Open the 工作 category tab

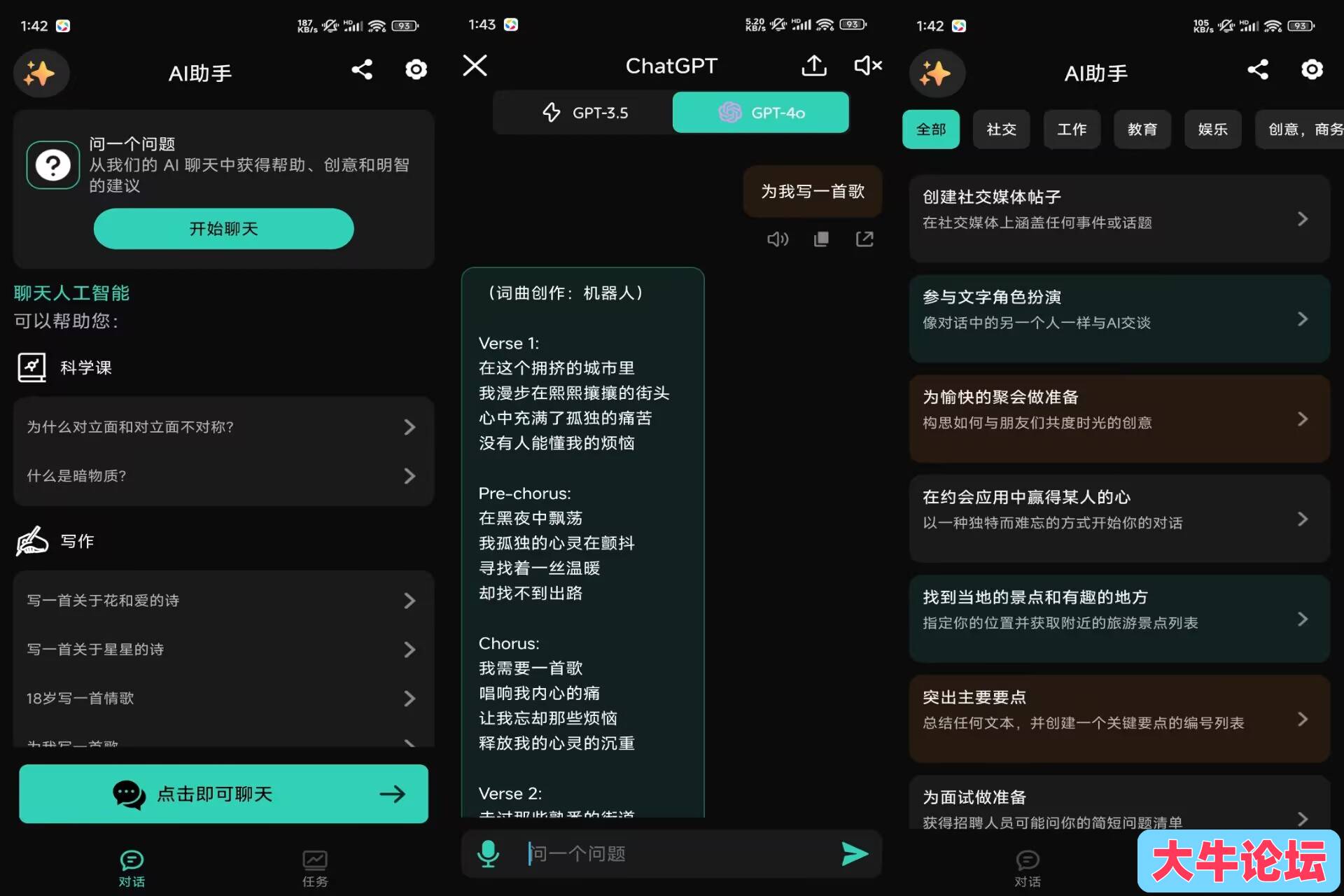(x=1072, y=129)
